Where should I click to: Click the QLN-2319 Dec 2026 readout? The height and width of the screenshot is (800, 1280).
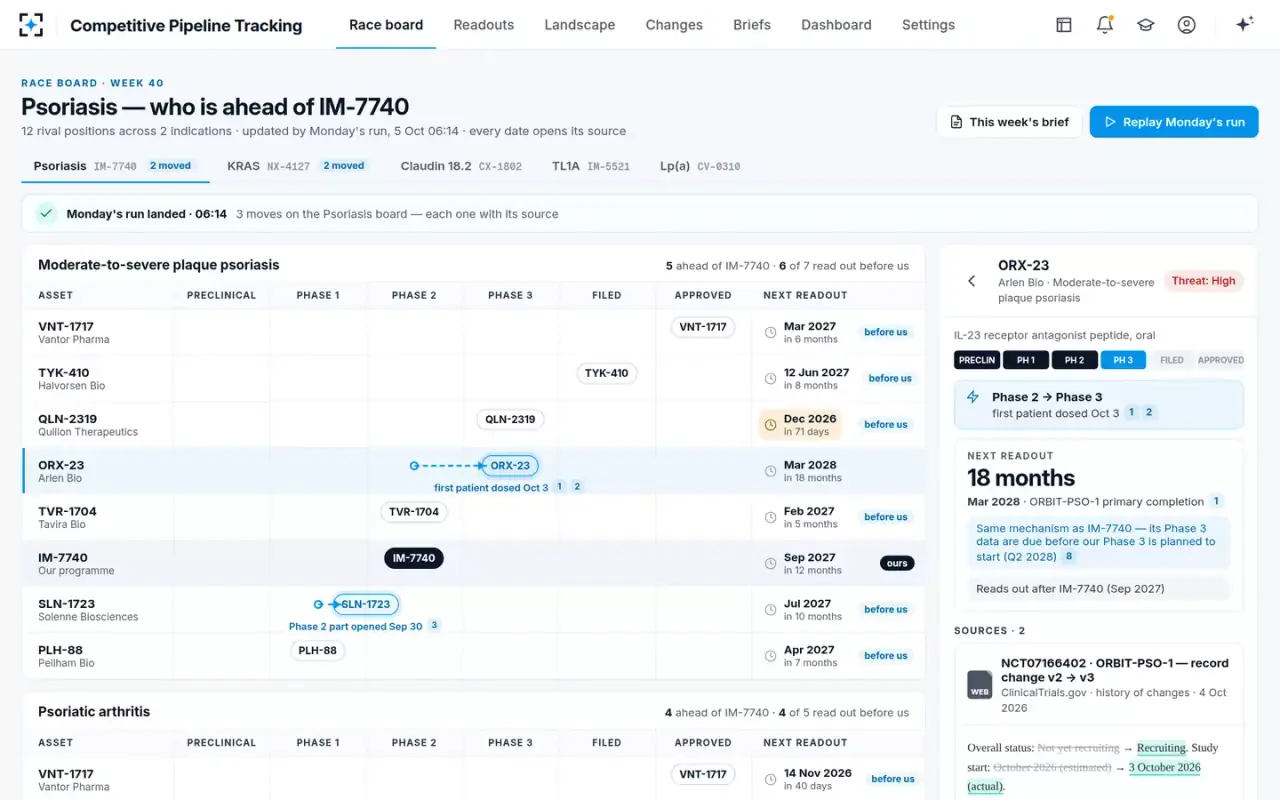tap(800, 425)
